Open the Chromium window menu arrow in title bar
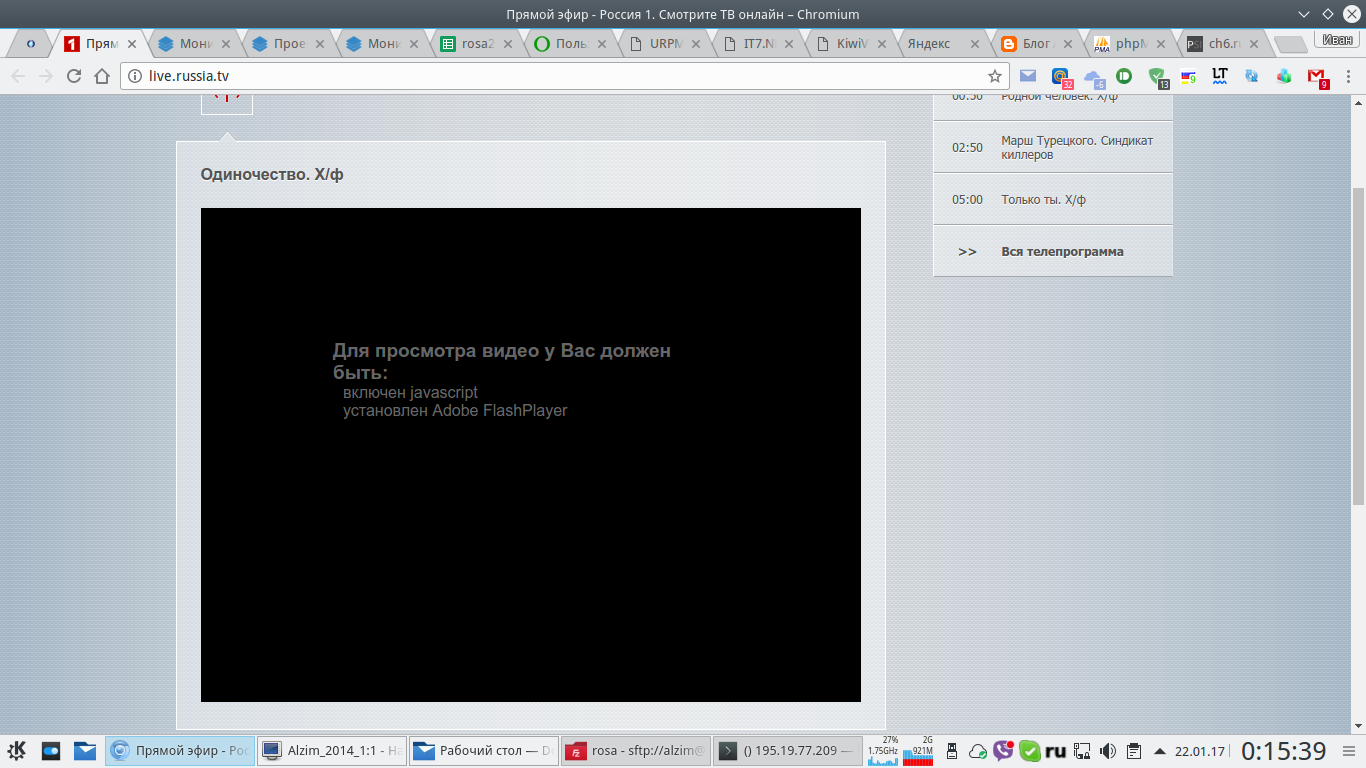This screenshot has height=768, width=1366. 1304,14
